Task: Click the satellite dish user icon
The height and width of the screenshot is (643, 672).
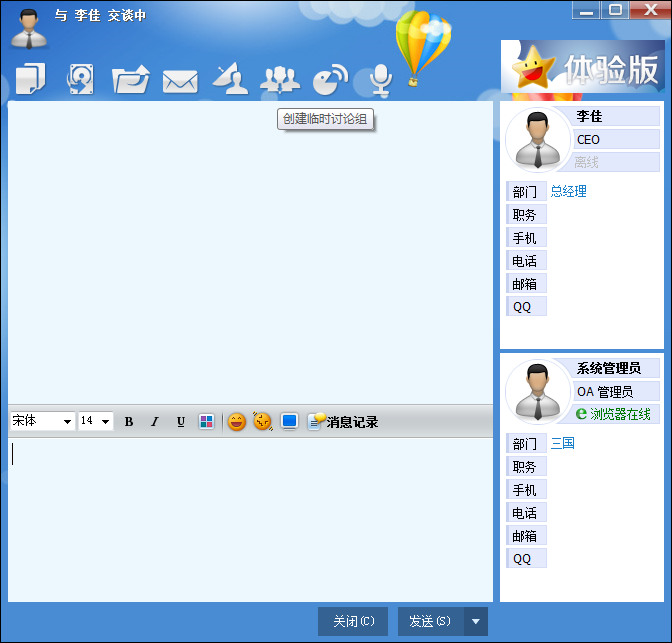Action: tap(230, 78)
